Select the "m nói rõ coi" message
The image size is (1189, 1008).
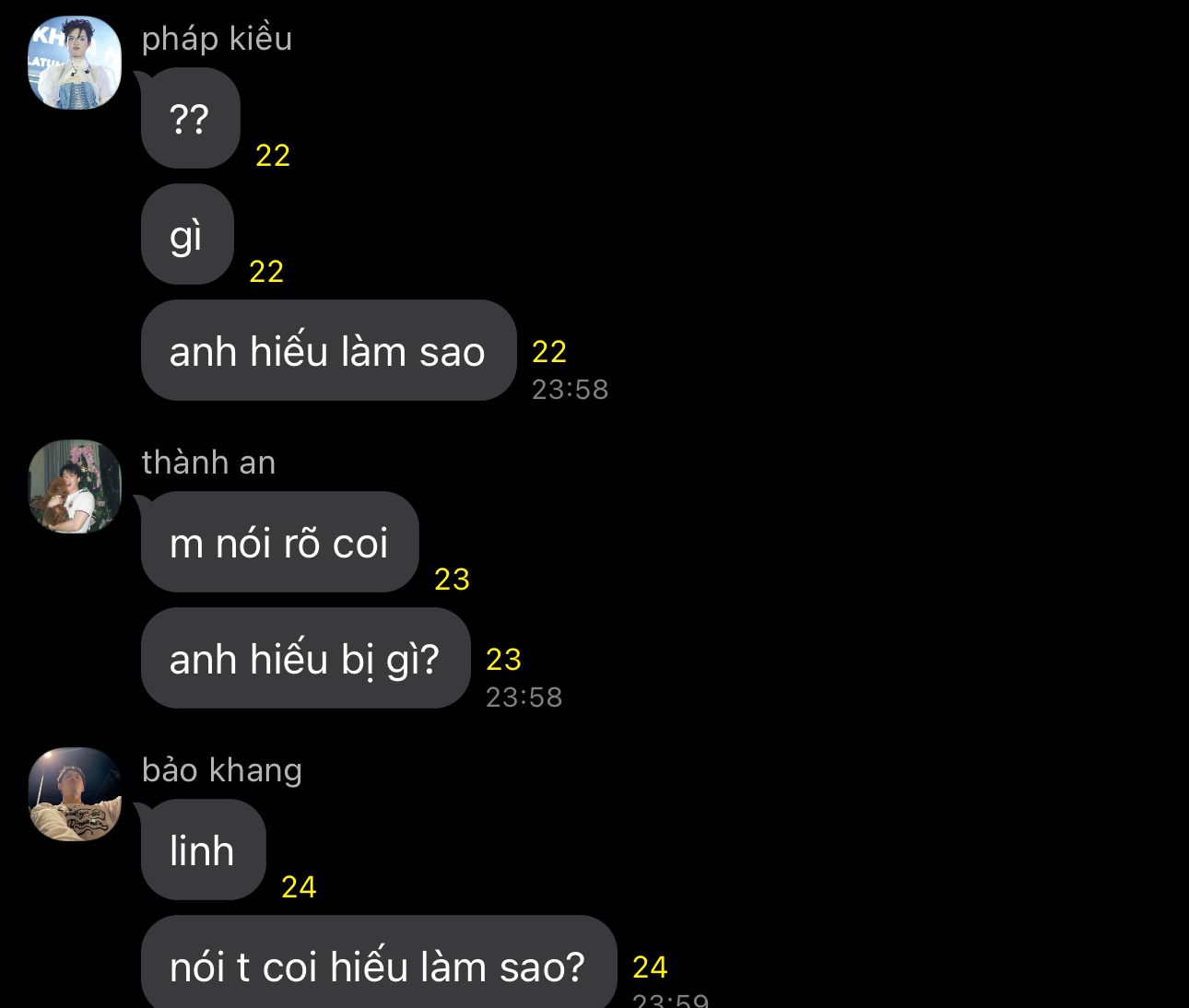[279, 542]
